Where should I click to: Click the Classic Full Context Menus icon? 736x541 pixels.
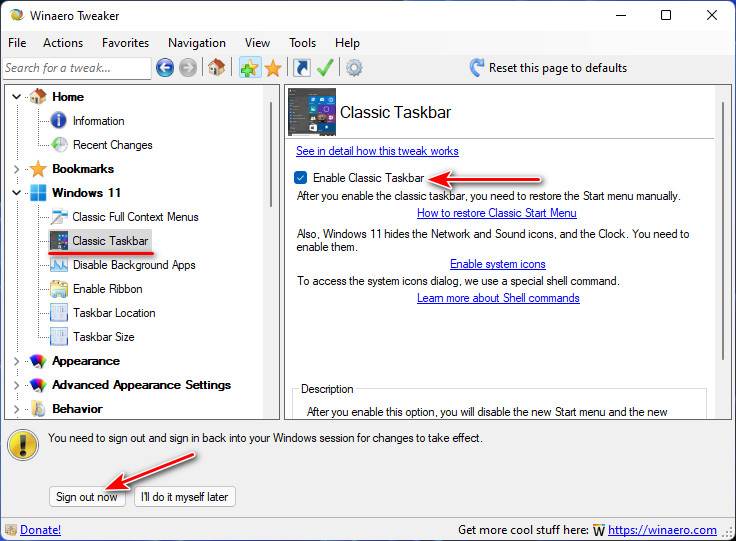(59, 217)
